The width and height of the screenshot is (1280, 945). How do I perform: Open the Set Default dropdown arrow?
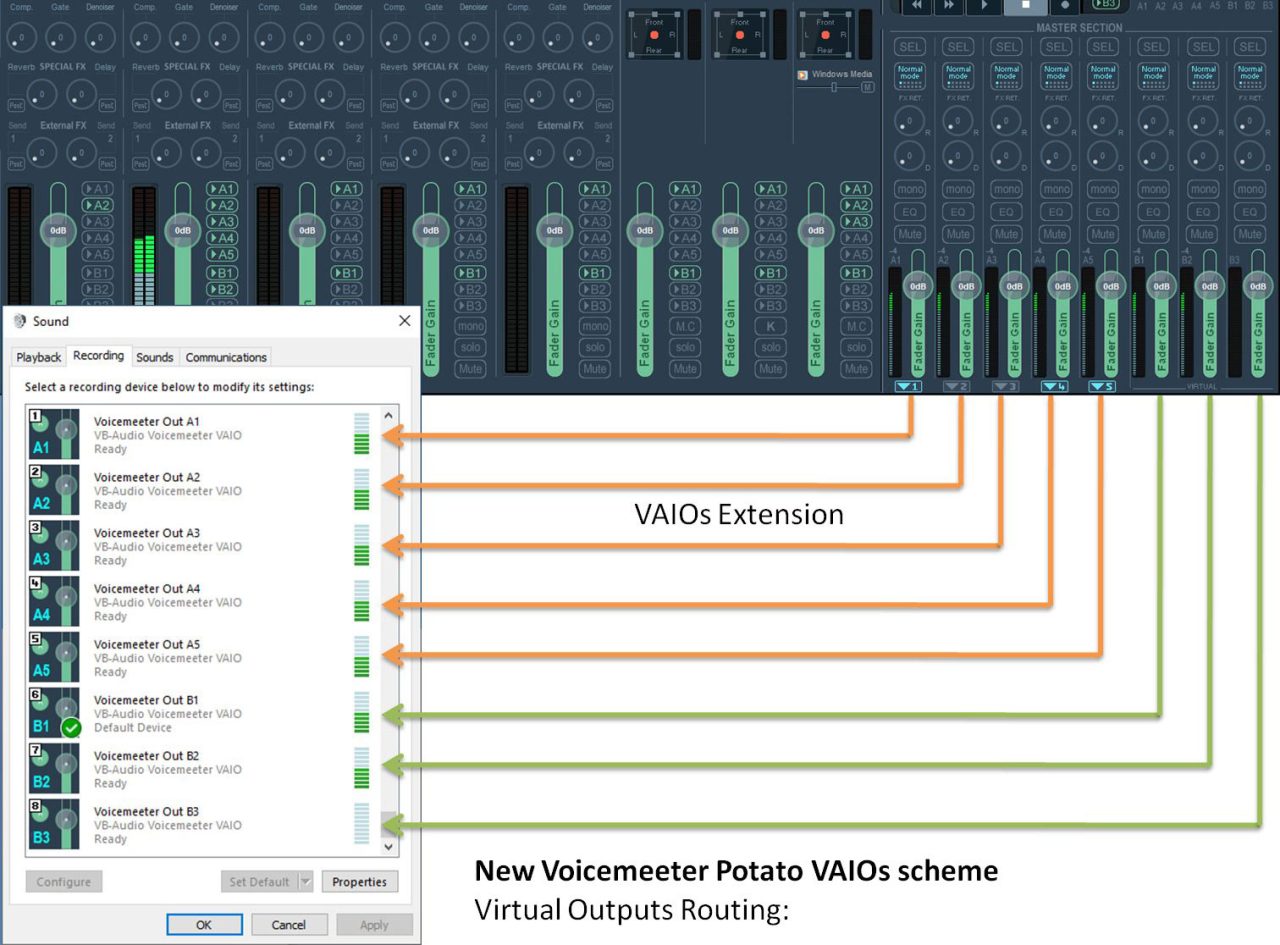pyautogui.click(x=304, y=881)
